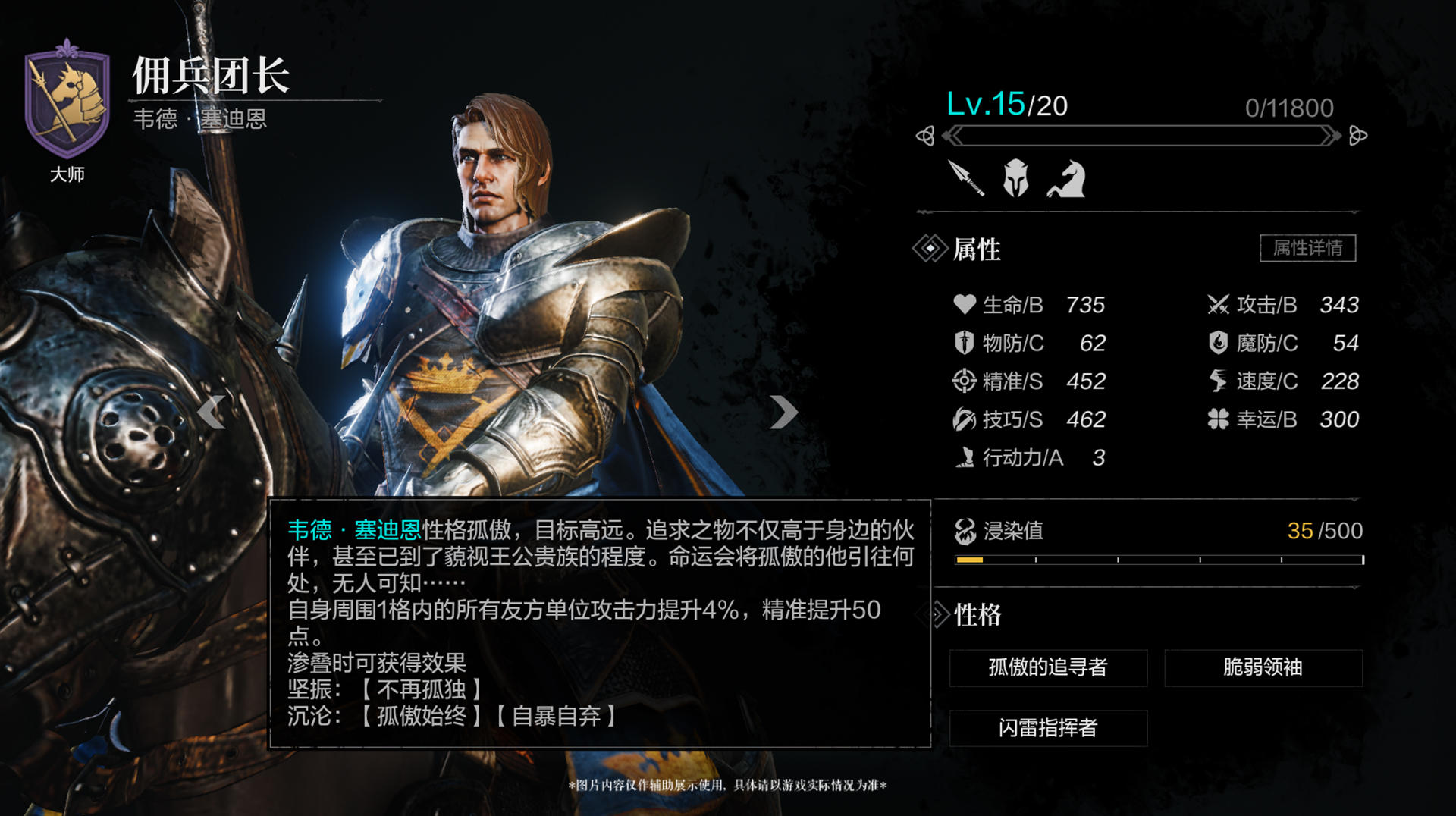Click the clover icon beside 幸运/B
The image size is (1456, 816).
tap(1218, 419)
